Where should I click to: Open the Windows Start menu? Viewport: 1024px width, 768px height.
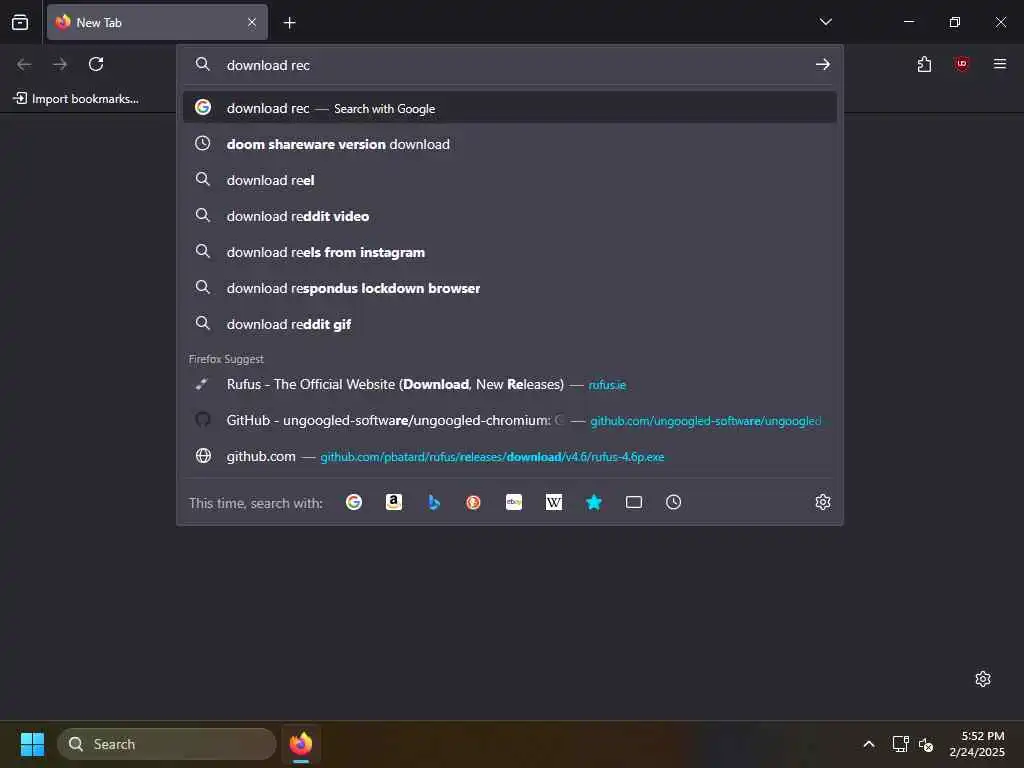coord(33,744)
